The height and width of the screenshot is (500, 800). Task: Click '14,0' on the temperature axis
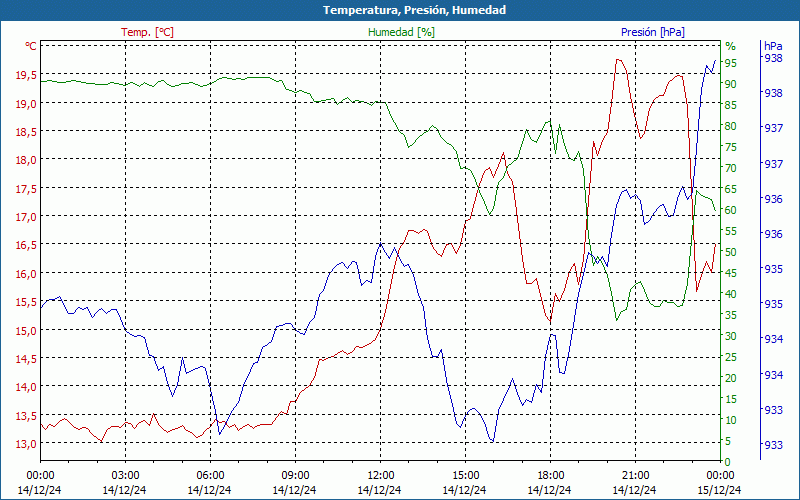click(26, 387)
